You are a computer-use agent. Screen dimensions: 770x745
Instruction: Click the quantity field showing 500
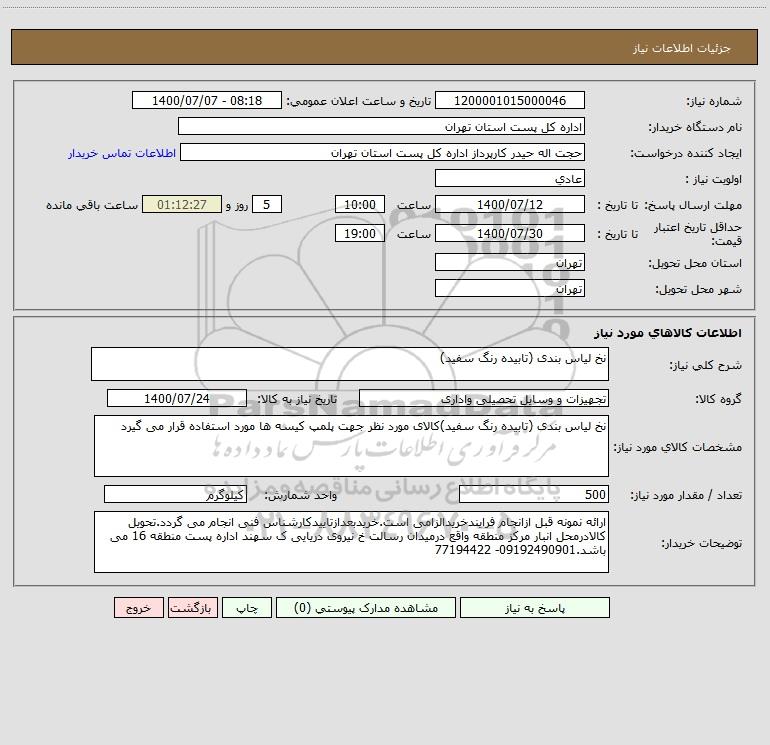[x=534, y=495]
